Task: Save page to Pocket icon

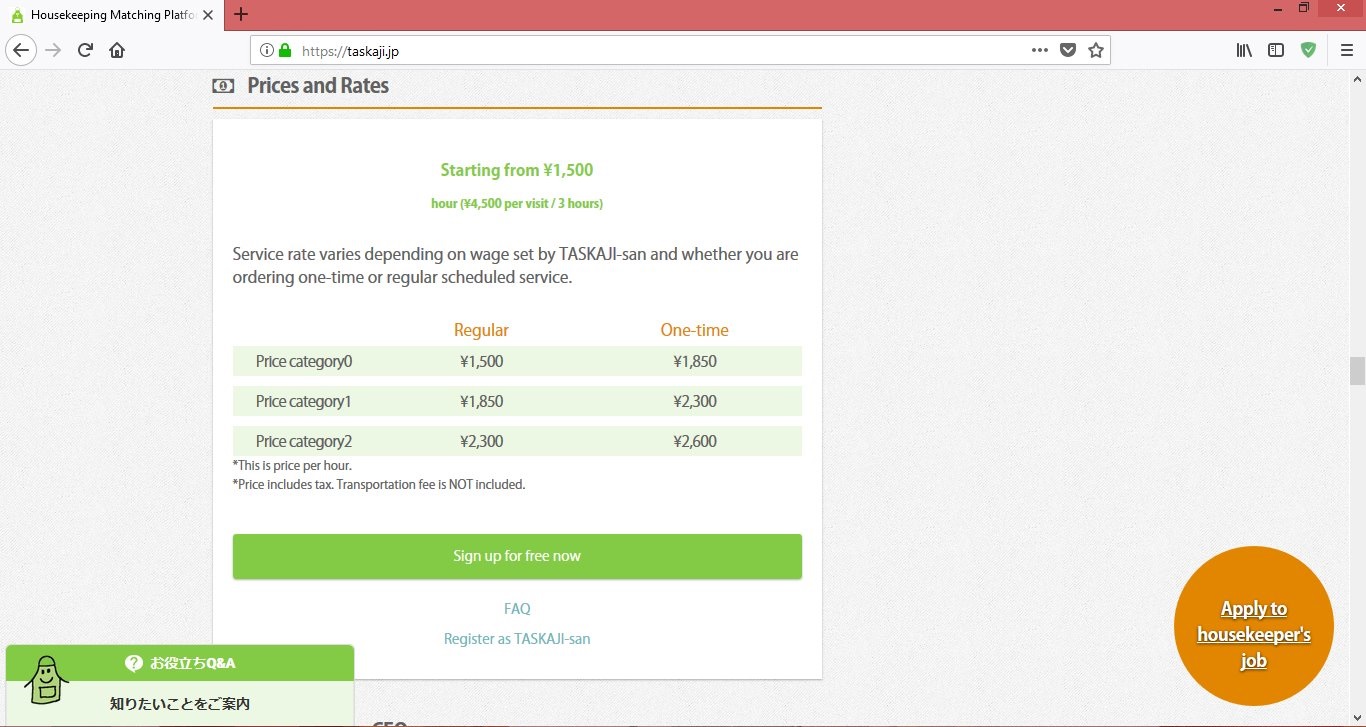Action: [1068, 50]
